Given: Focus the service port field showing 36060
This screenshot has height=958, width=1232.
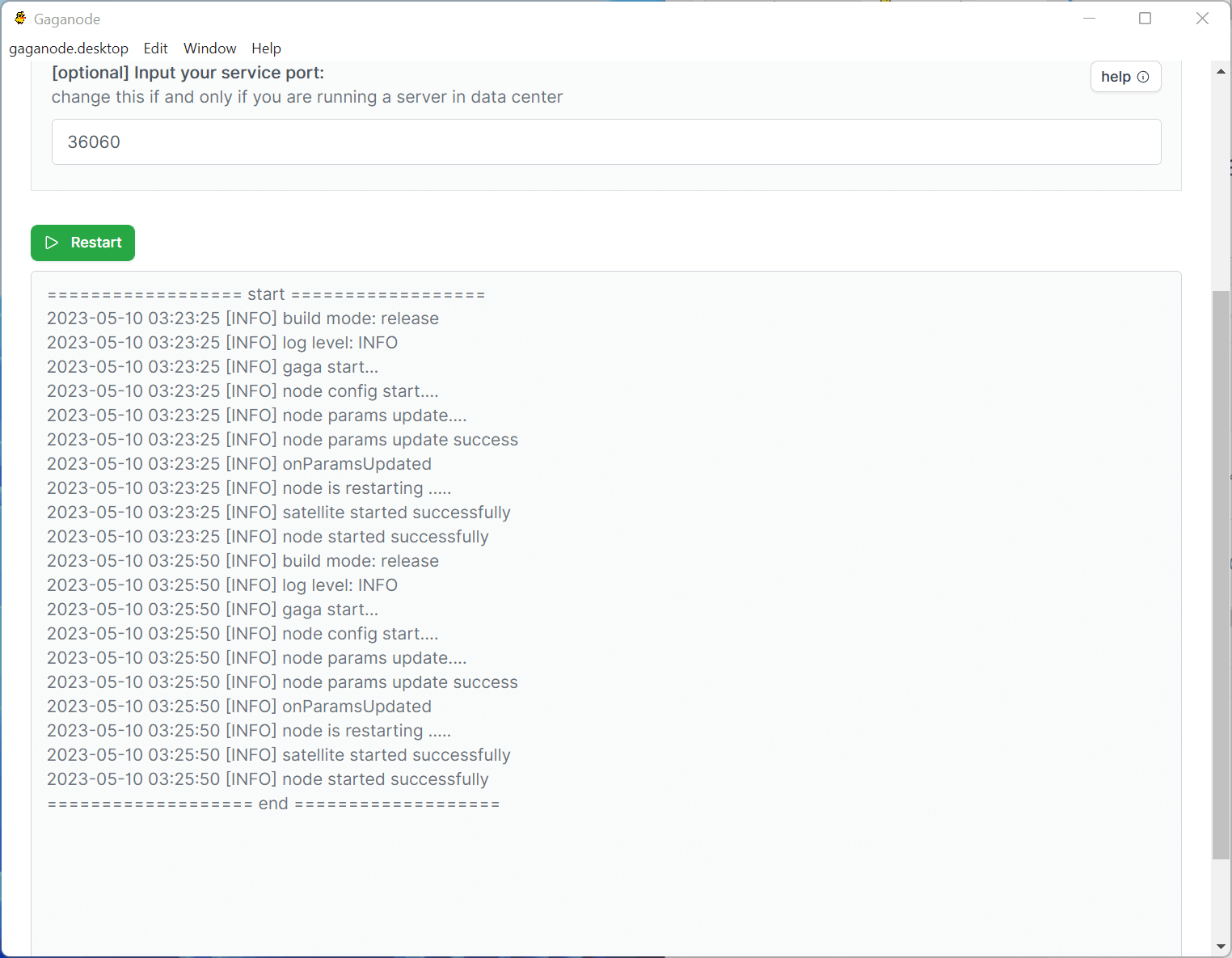Looking at the screenshot, I should (606, 142).
